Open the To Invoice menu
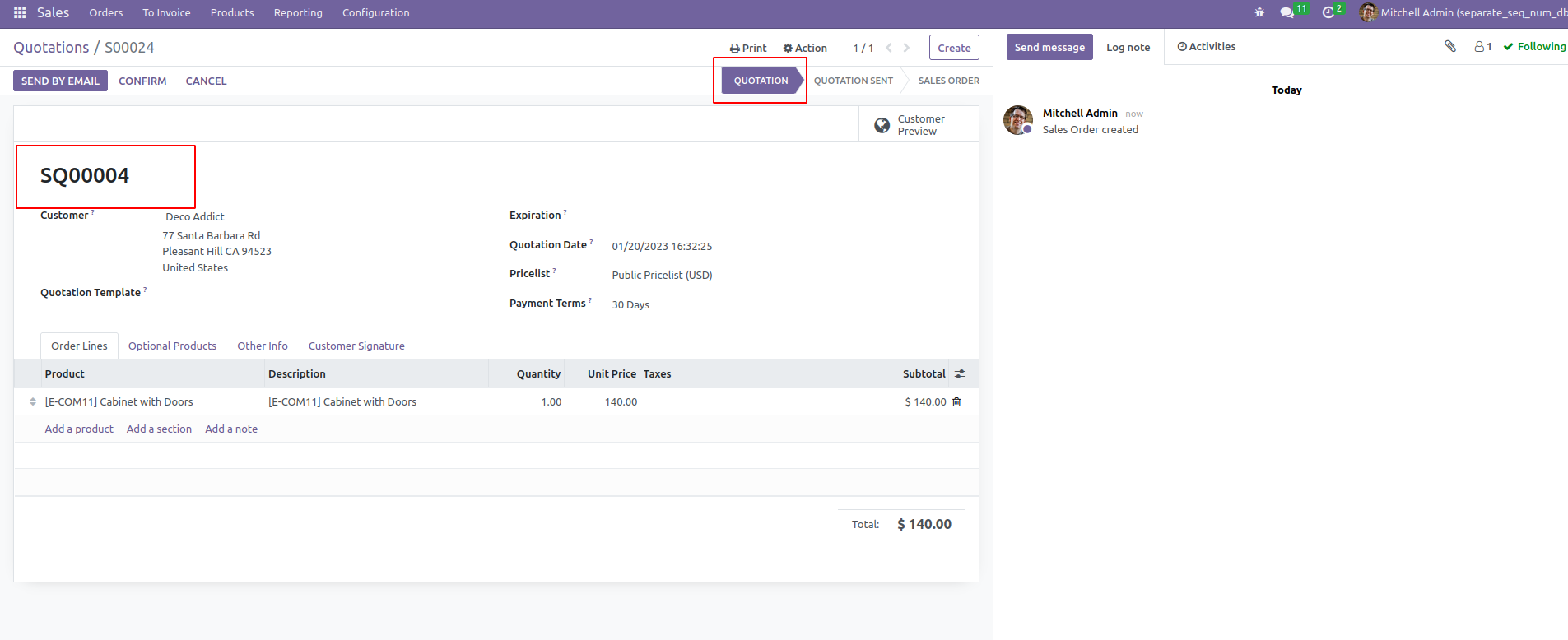 (166, 12)
